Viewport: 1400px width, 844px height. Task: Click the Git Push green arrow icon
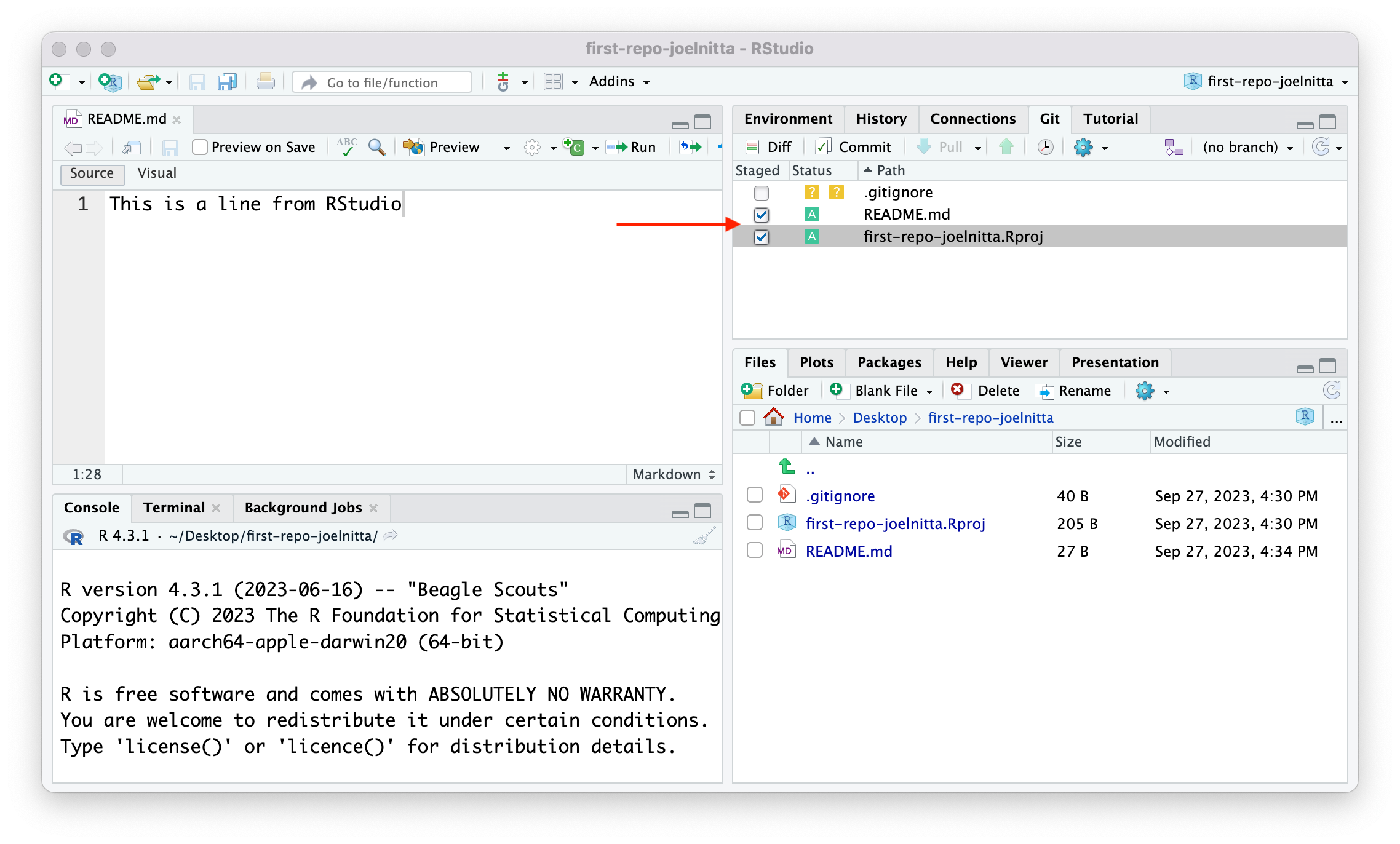(x=1006, y=147)
